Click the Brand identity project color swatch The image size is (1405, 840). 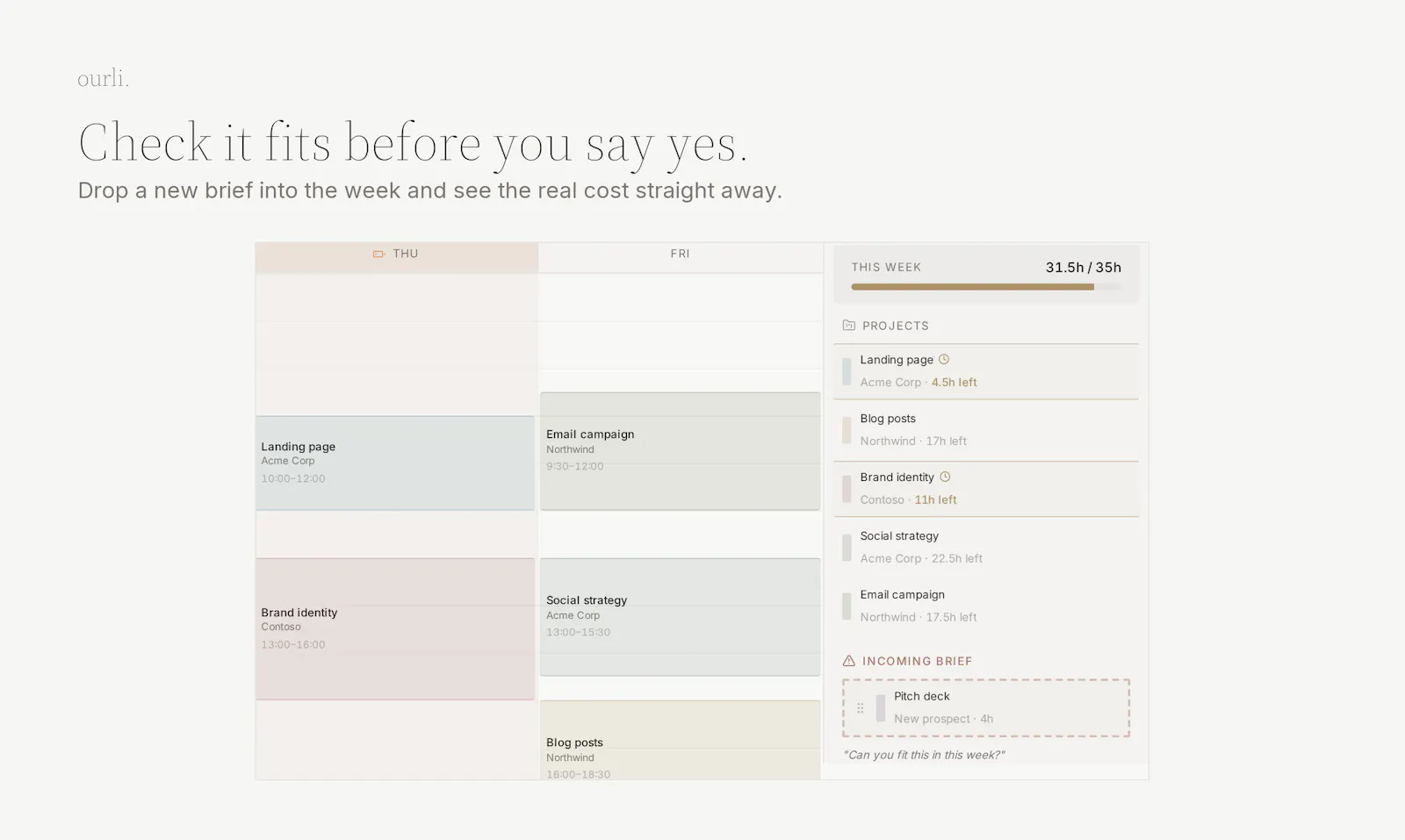point(847,489)
